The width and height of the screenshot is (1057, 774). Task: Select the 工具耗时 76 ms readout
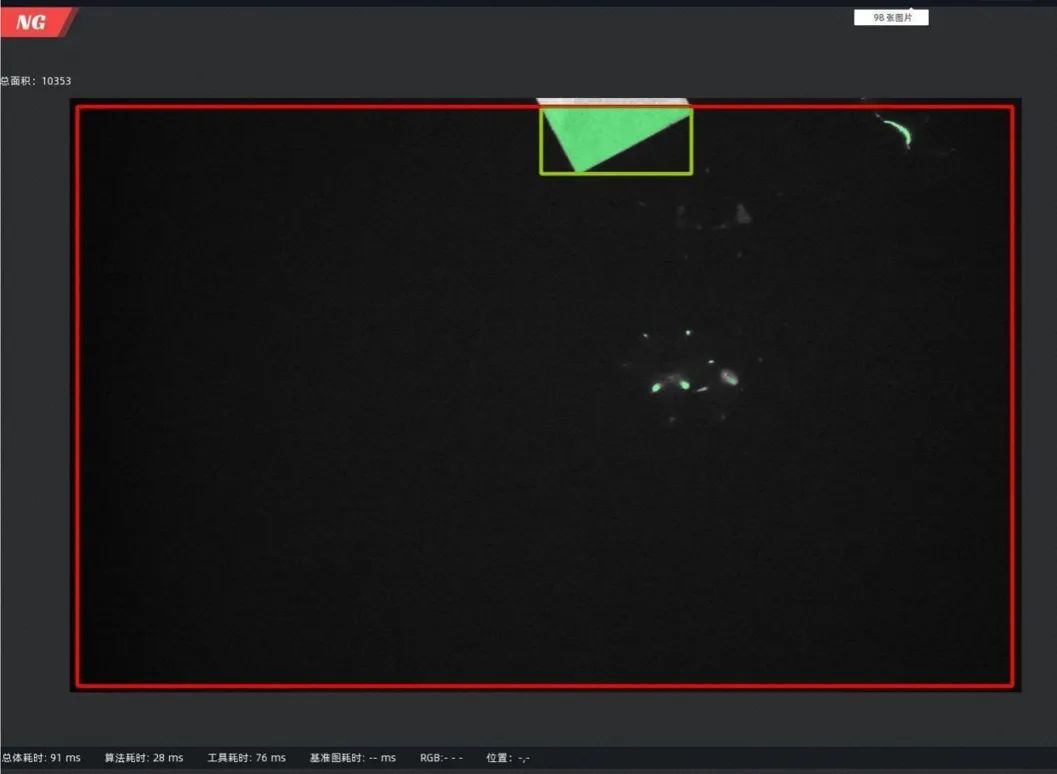[247, 758]
